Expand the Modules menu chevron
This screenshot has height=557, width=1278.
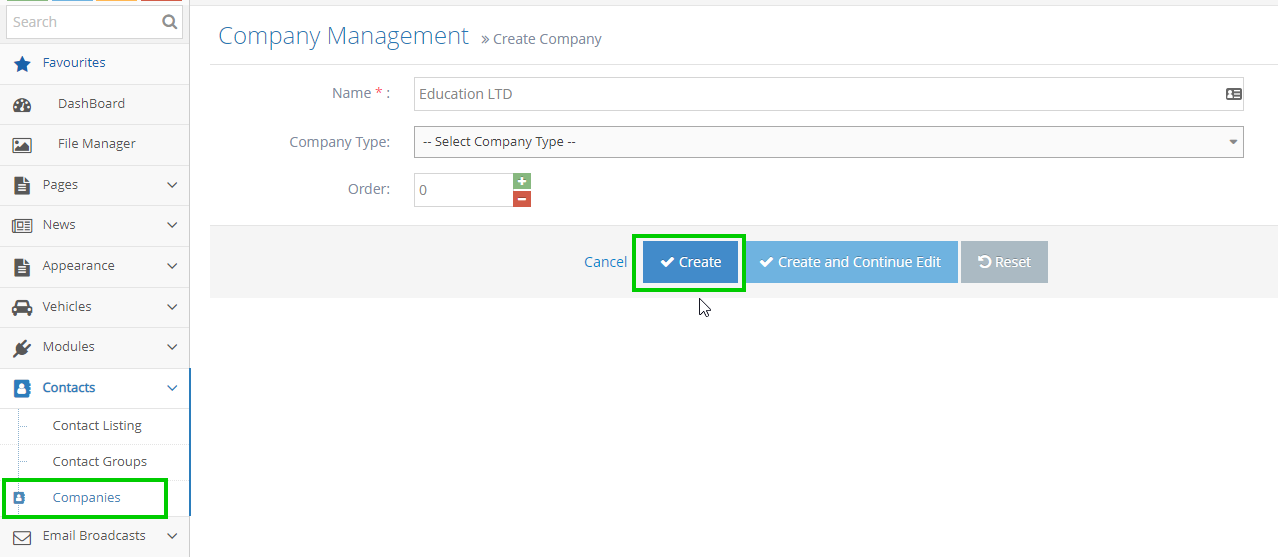click(172, 347)
